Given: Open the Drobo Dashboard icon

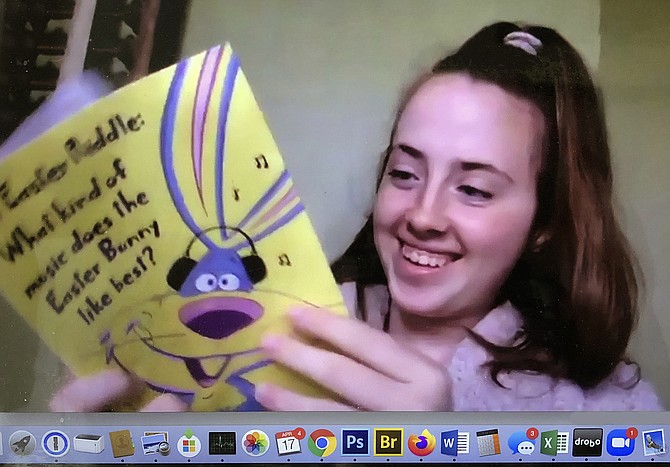Looking at the screenshot, I should click(588, 442).
